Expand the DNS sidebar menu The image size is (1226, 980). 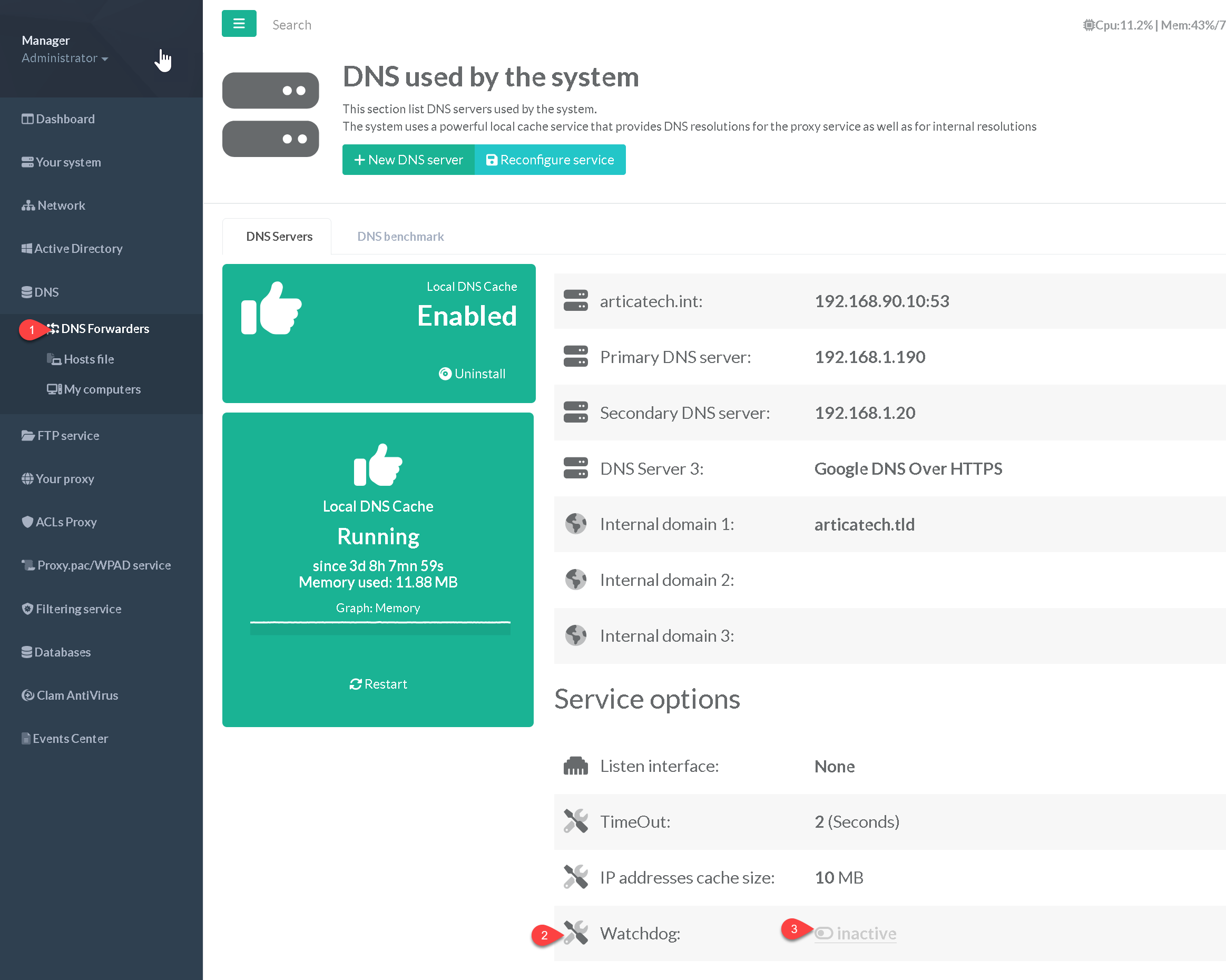coord(40,292)
